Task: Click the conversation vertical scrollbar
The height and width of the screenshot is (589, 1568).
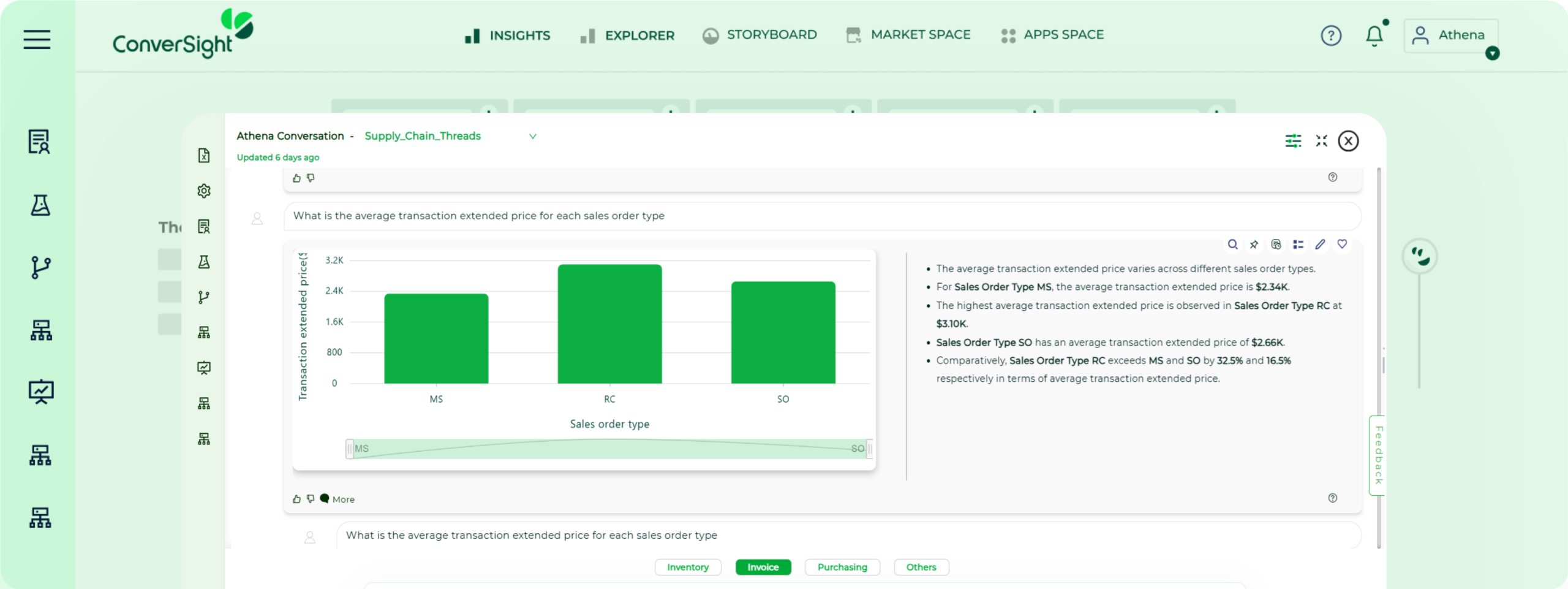Action: [x=1379, y=358]
